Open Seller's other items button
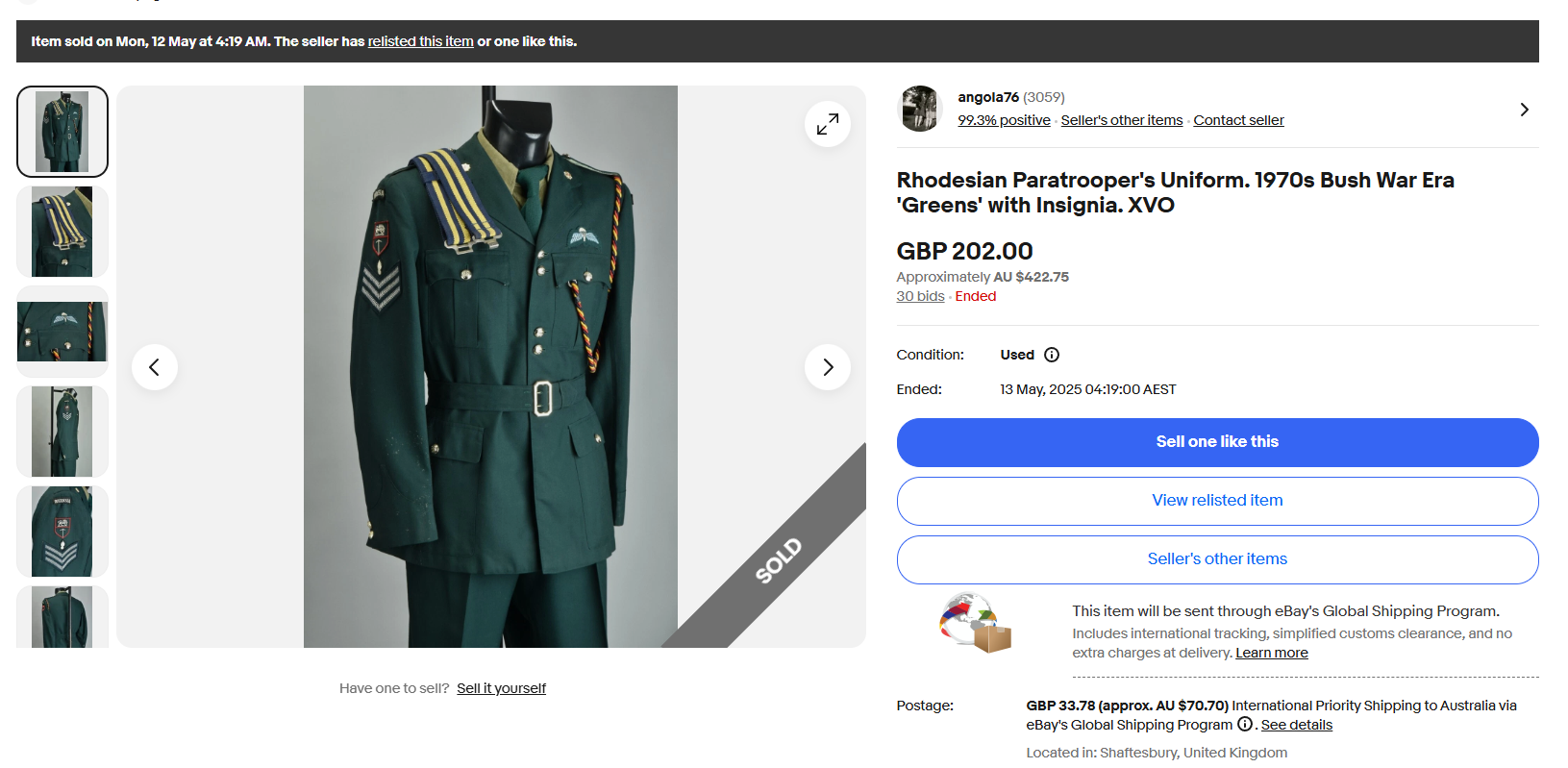 1217,559
